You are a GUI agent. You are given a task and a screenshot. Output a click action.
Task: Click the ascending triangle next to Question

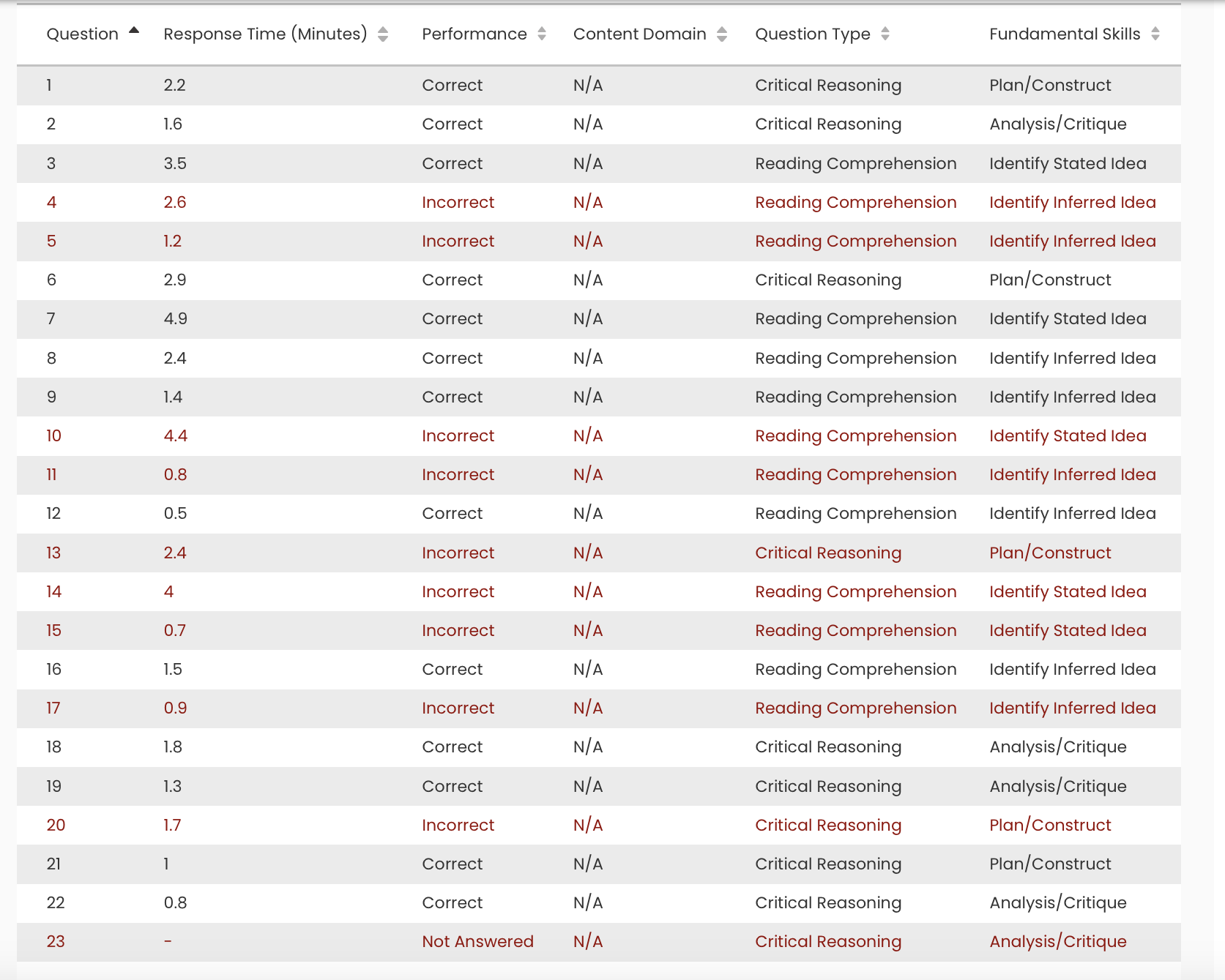(x=134, y=29)
